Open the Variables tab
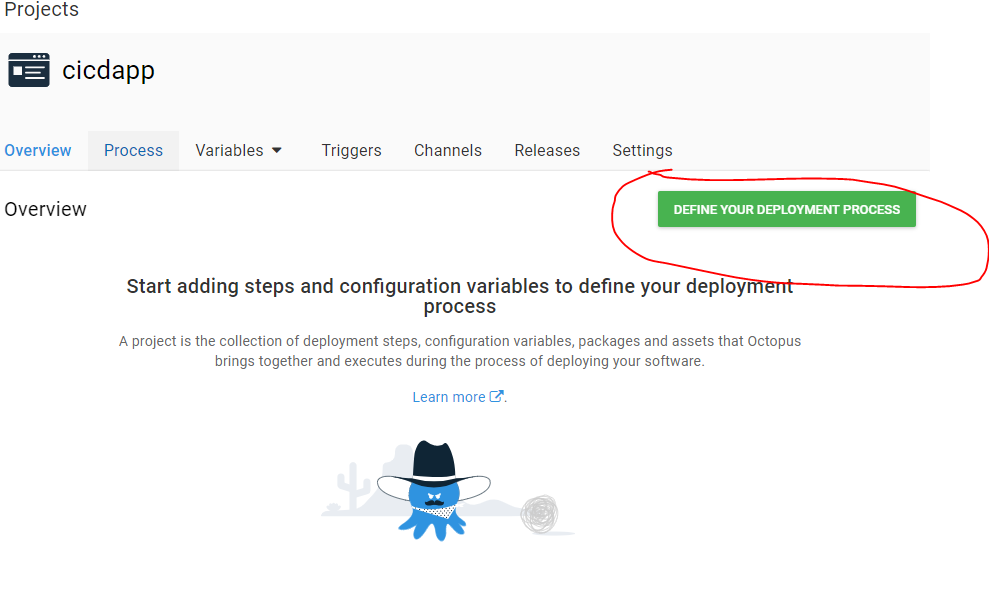989x589 pixels. [229, 150]
